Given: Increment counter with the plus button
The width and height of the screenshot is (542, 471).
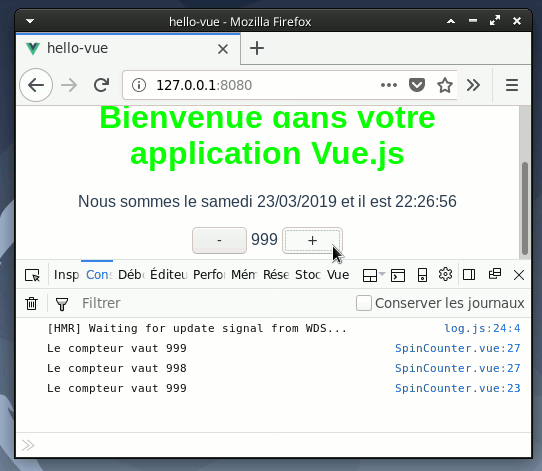Looking at the screenshot, I should (x=312, y=241).
